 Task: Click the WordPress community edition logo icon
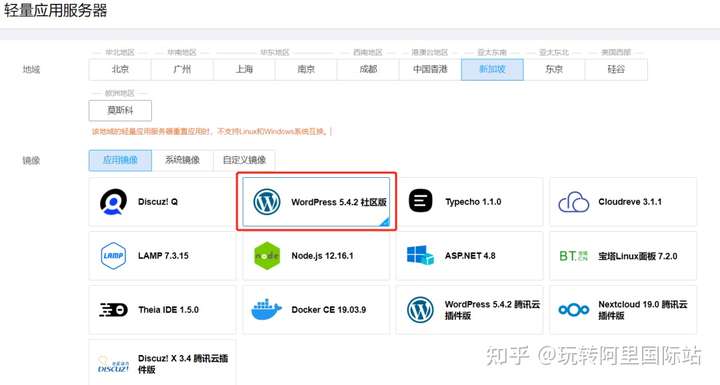tap(267, 202)
